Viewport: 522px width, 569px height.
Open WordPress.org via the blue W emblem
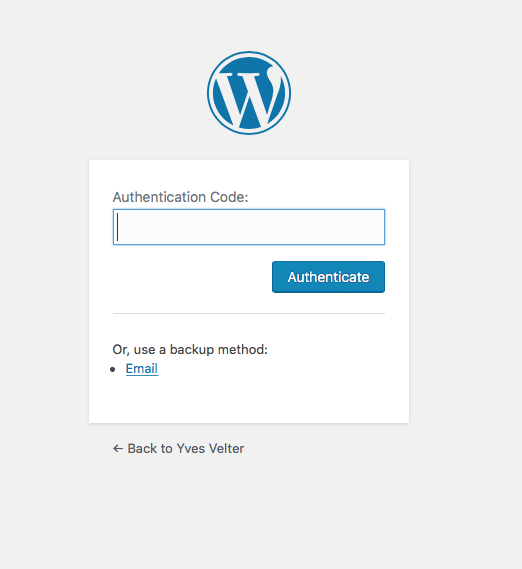(x=249, y=93)
